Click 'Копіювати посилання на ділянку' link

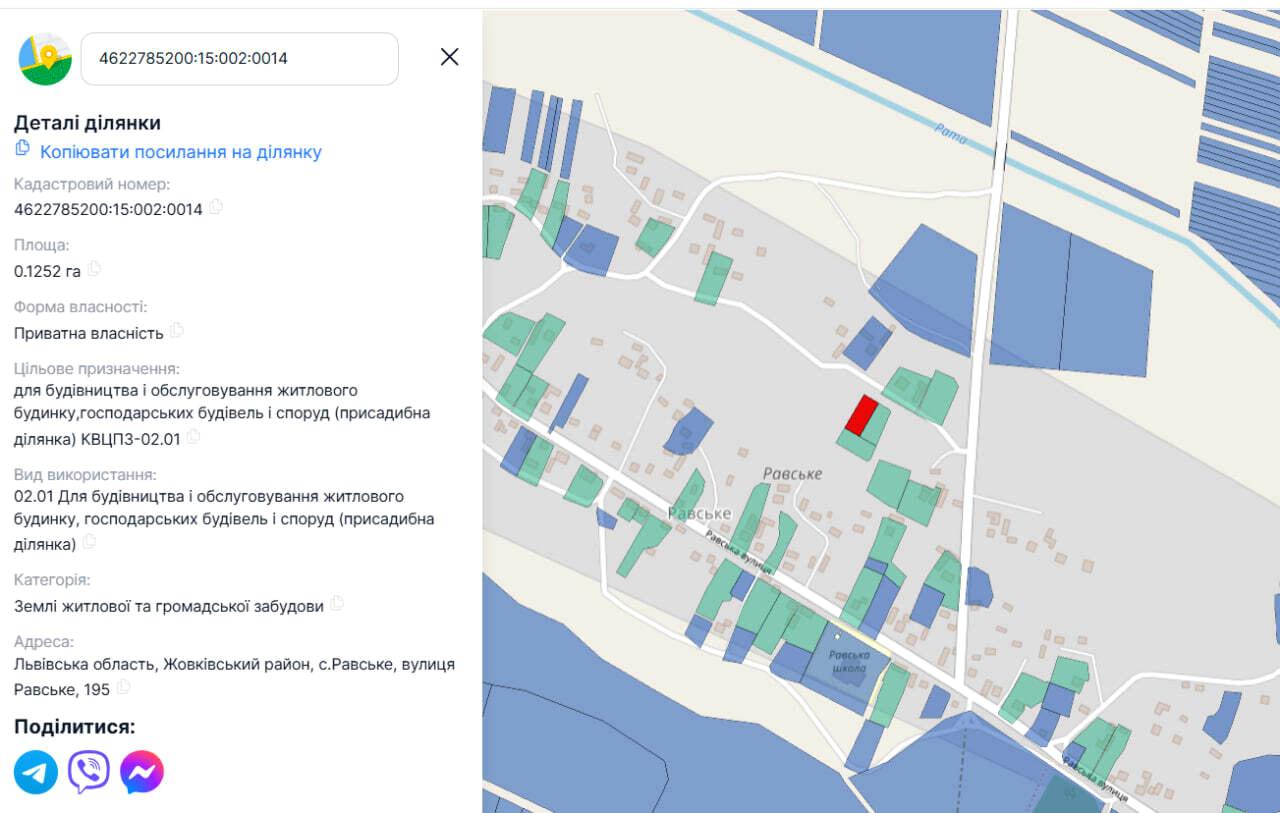click(180, 152)
